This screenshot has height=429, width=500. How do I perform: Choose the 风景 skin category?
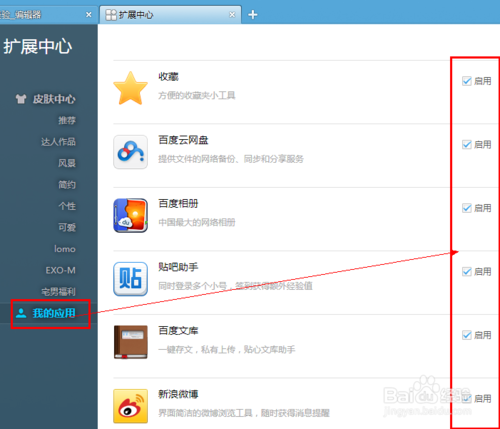click(67, 163)
